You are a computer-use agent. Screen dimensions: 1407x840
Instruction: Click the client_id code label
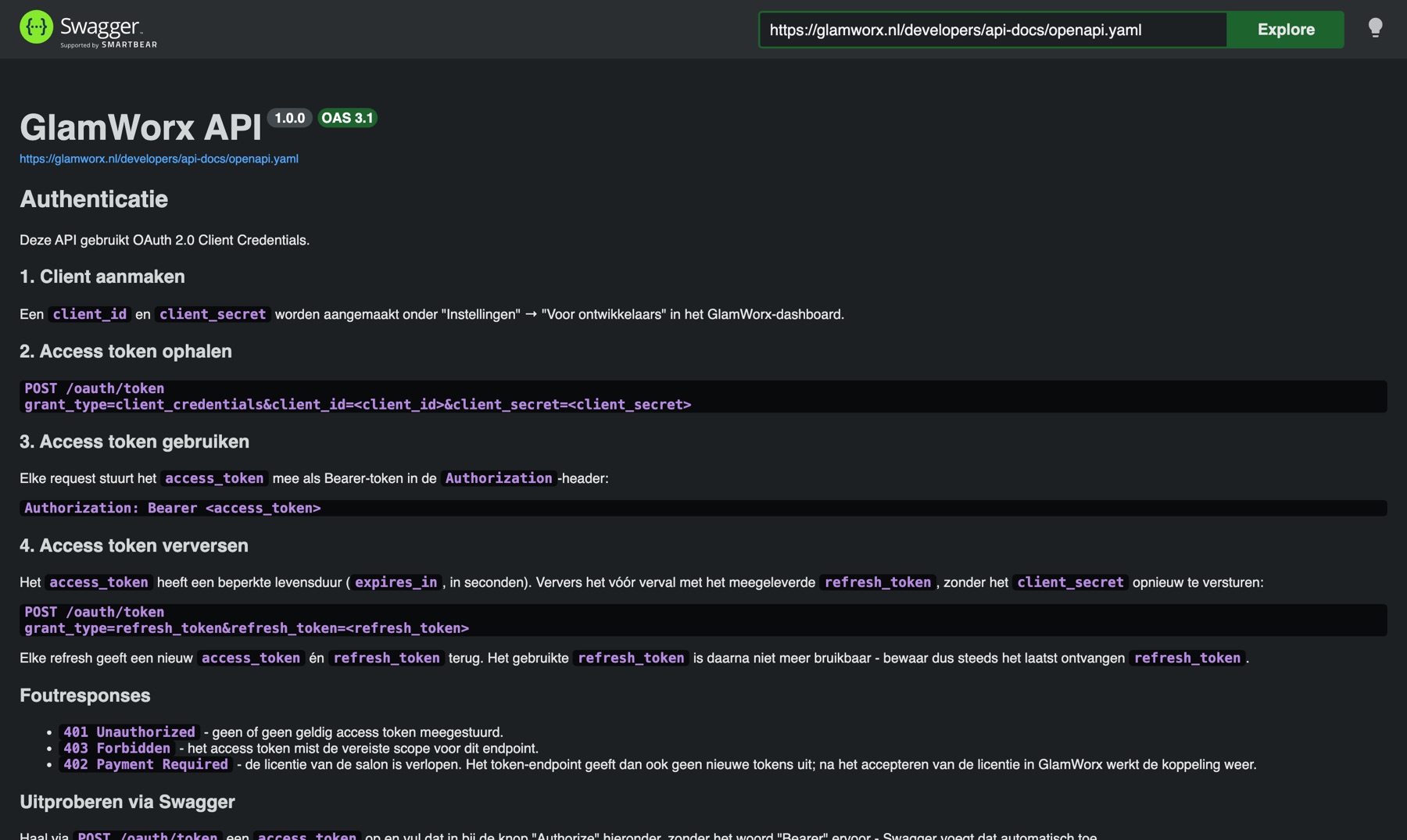(x=89, y=314)
